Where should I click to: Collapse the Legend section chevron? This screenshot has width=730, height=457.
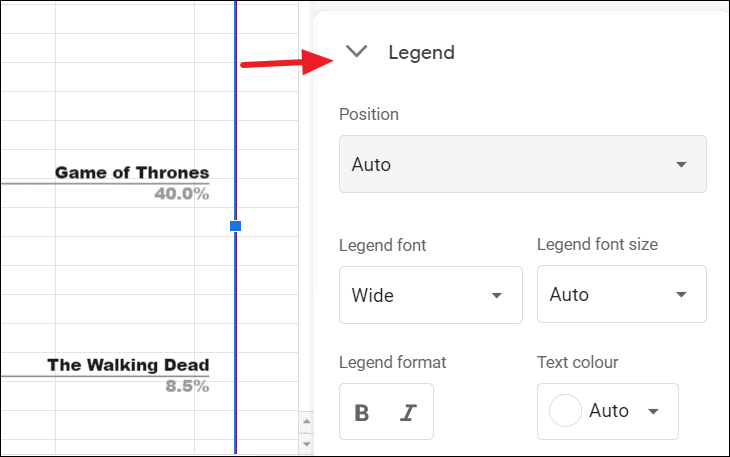[x=357, y=51]
